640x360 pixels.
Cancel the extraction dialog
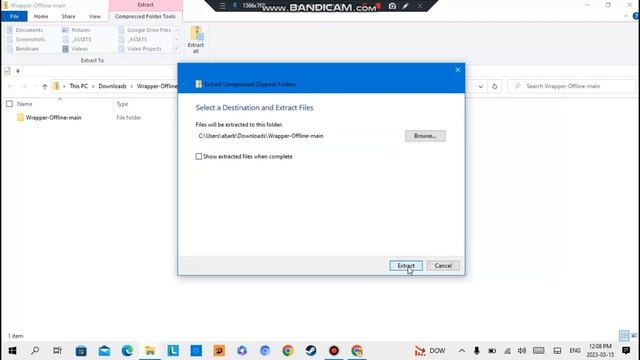tap(443, 266)
